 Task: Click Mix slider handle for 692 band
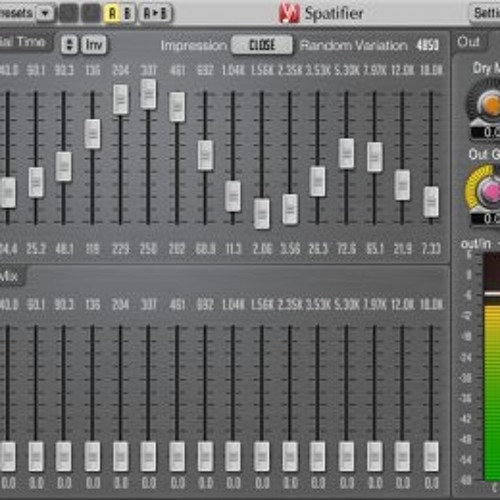click(x=205, y=456)
